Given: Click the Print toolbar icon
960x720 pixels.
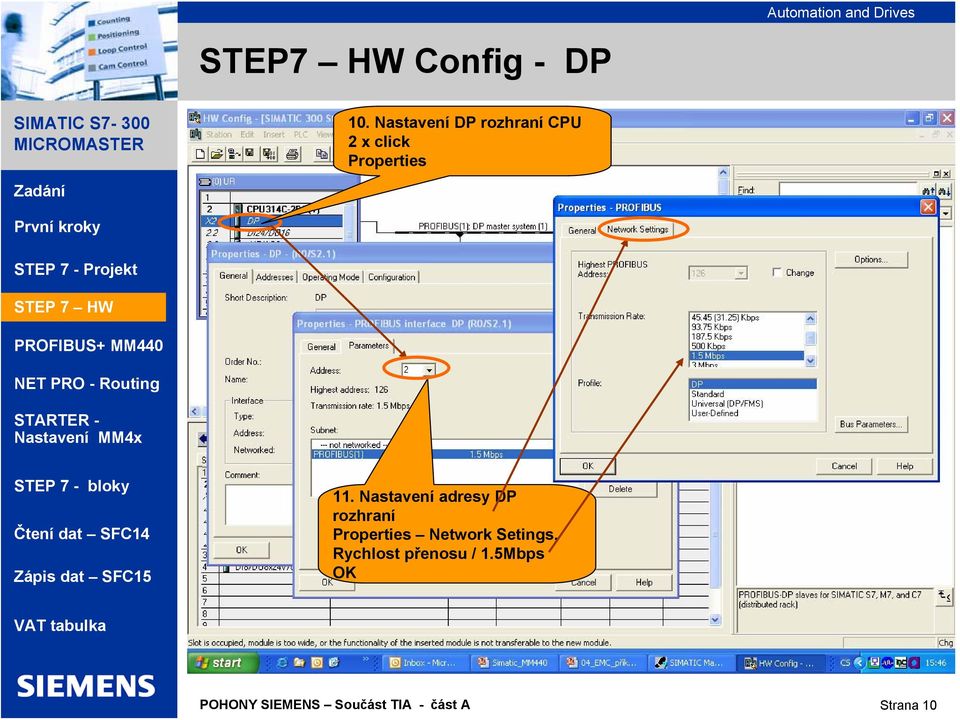Looking at the screenshot, I should [293, 154].
